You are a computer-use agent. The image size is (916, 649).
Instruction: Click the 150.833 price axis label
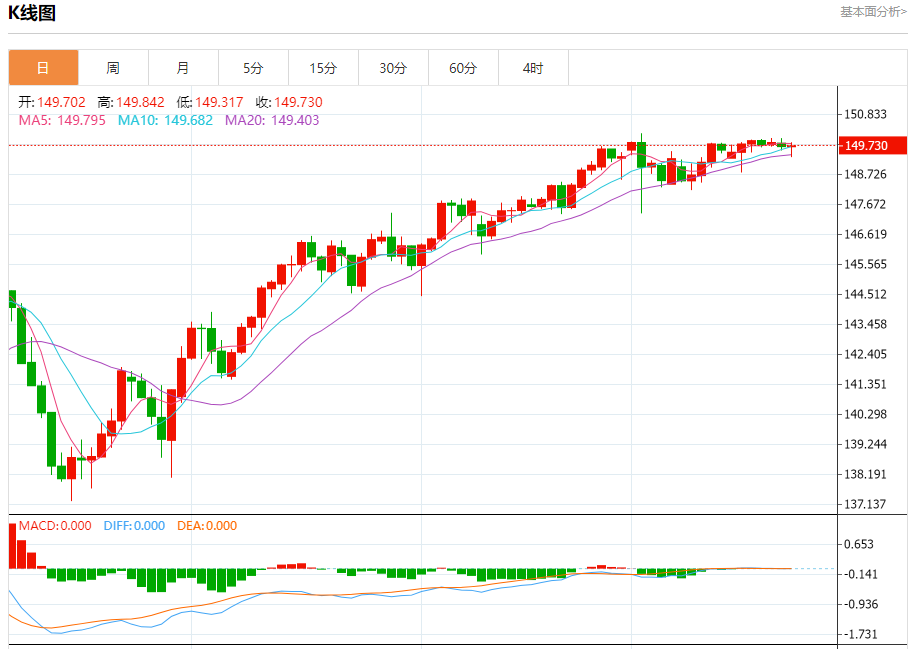(865, 114)
